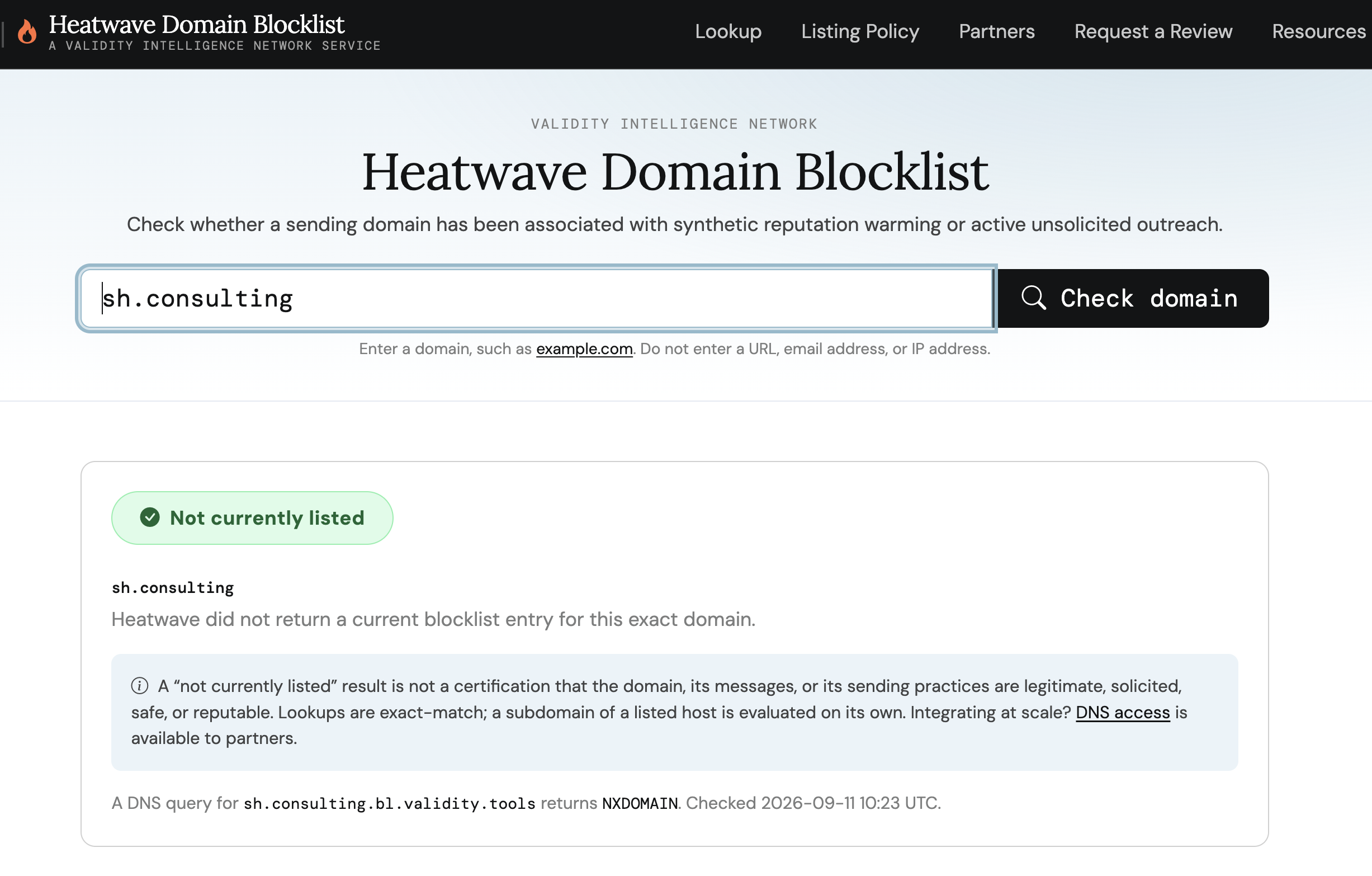Click the Heatwave flame logo icon
This screenshot has width=1372, height=876.
27,31
